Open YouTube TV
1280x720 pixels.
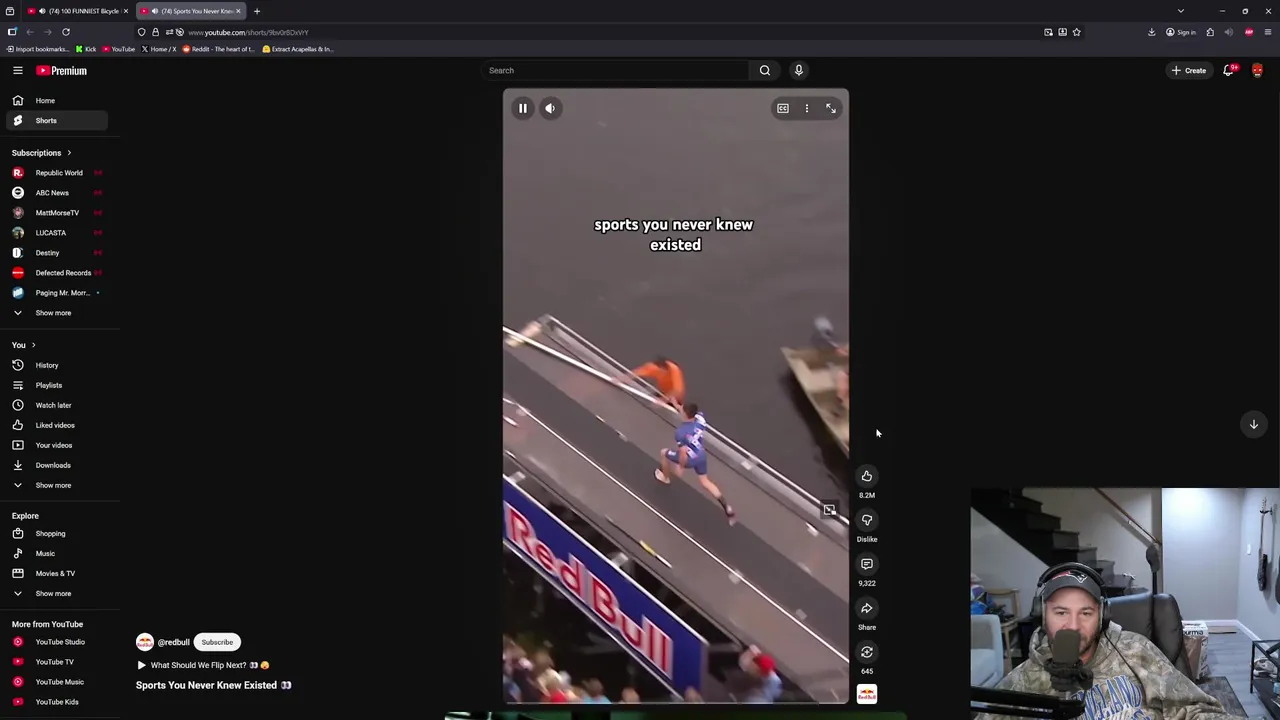[55, 662]
